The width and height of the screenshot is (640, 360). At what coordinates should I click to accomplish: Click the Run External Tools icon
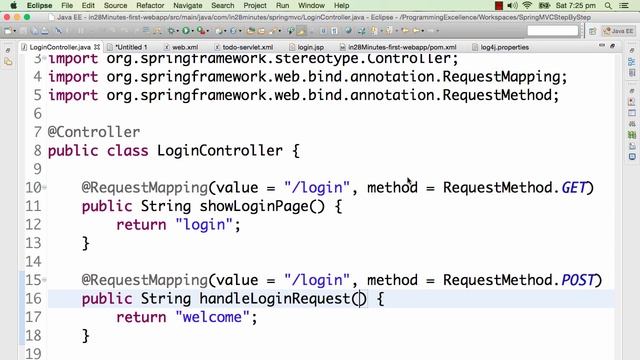coord(200,31)
